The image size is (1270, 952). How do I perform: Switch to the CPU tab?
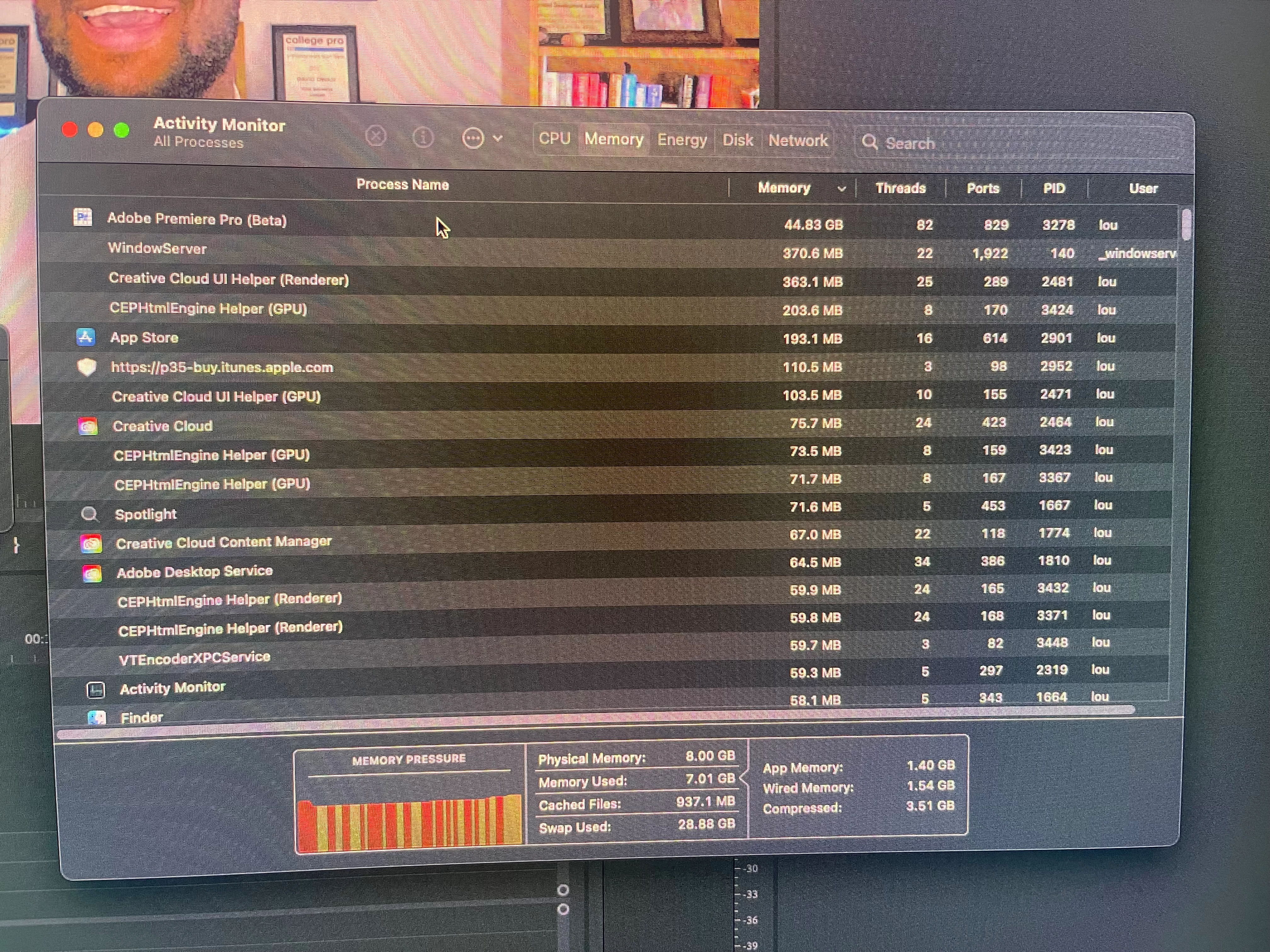(554, 139)
